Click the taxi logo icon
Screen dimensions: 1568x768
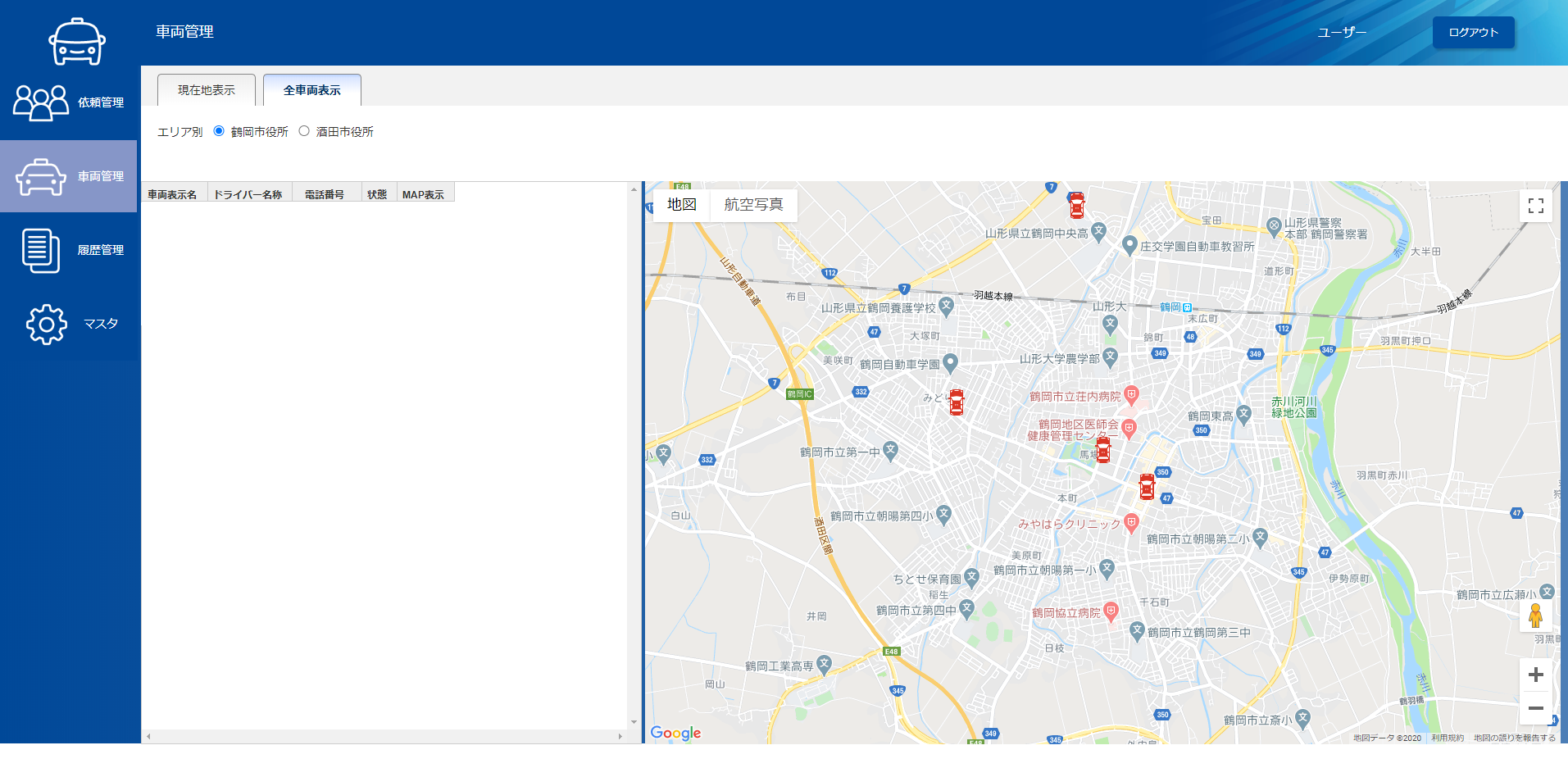(77, 41)
